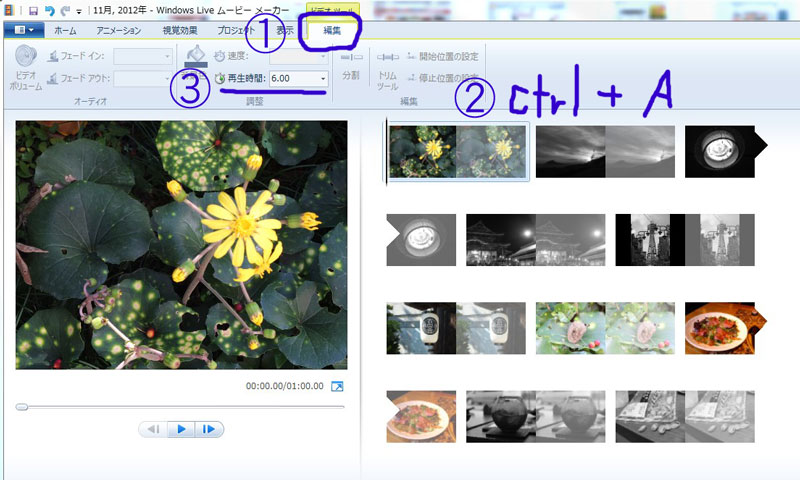Viewport: 800px width, 480px height.
Task: Step to the previous frame
Action: (x=154, y=429)
